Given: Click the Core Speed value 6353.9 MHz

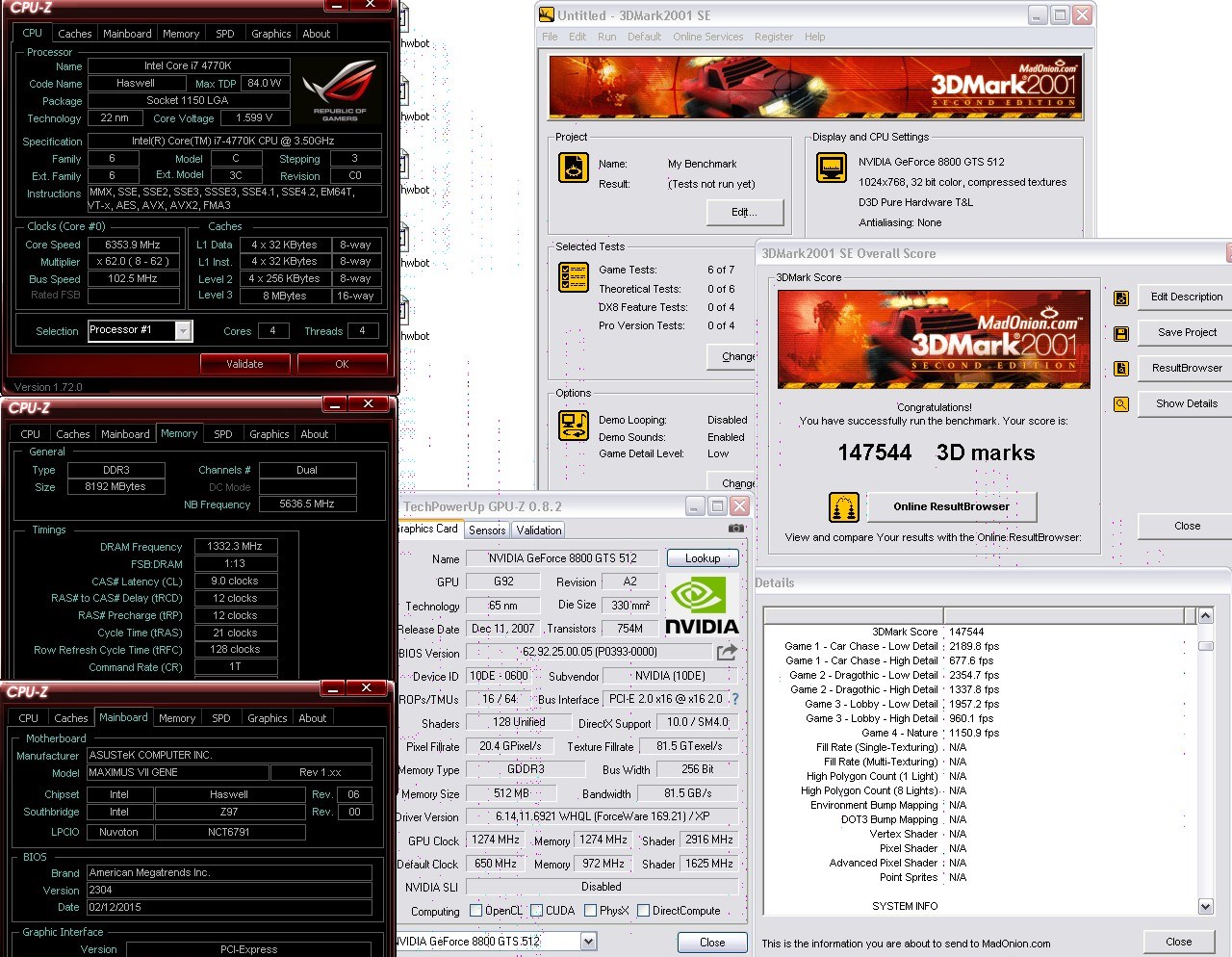Looking at the screenshot, I should click(x=133, y=245).
